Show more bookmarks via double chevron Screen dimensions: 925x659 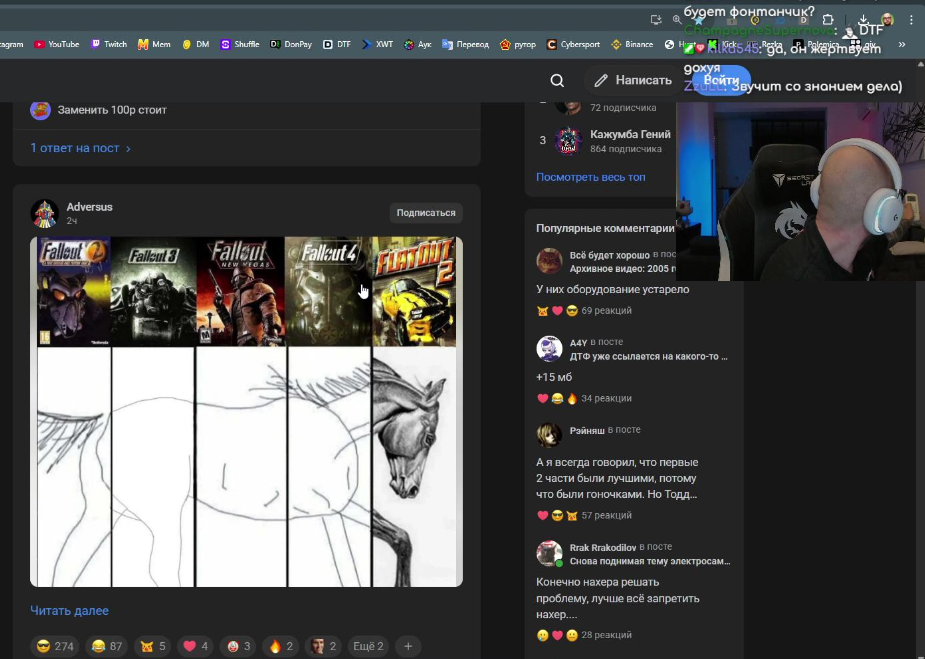click(901, 44)
